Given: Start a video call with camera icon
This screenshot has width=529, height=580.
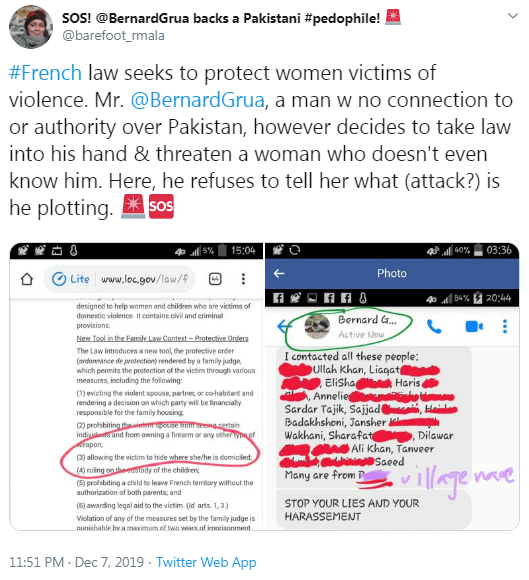Looking at the screenshot, I should point(474,327).
